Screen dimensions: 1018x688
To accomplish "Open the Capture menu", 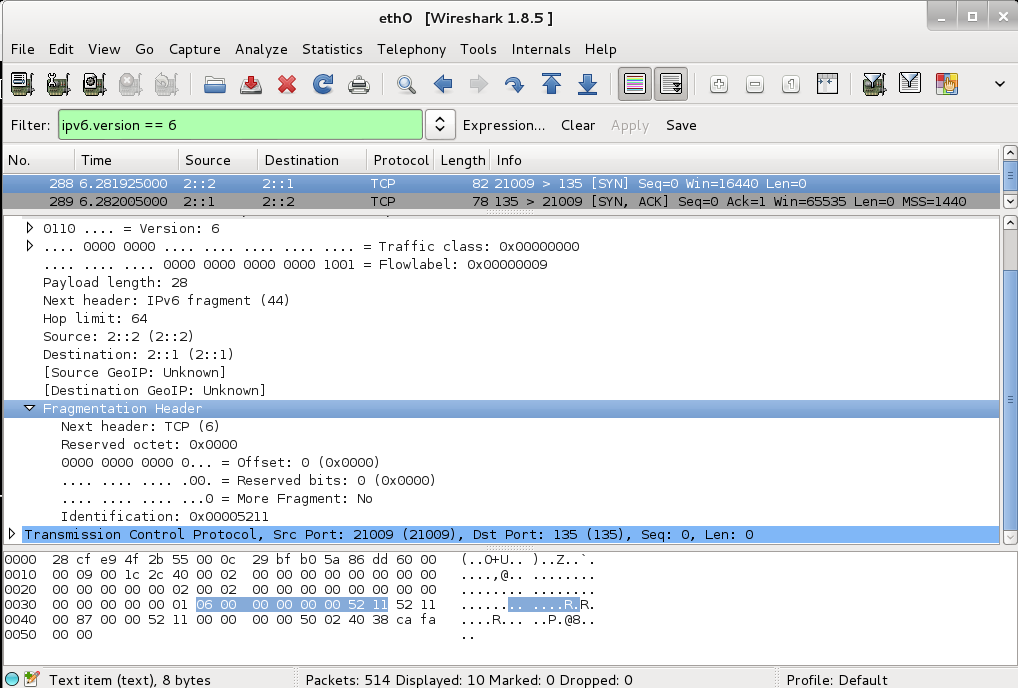I will [x=195, y=49].
